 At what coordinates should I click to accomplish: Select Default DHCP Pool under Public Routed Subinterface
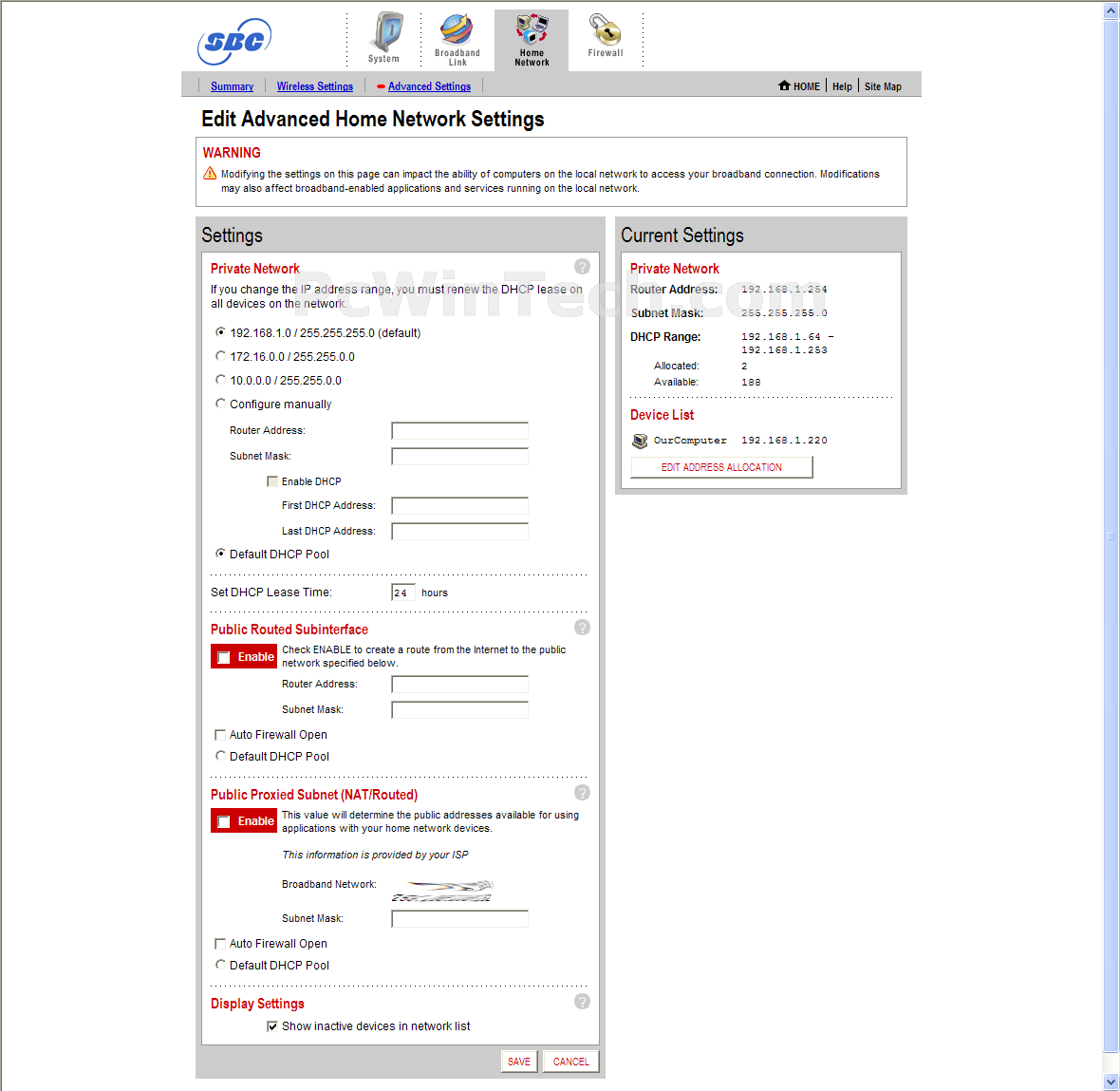[221, 755]
